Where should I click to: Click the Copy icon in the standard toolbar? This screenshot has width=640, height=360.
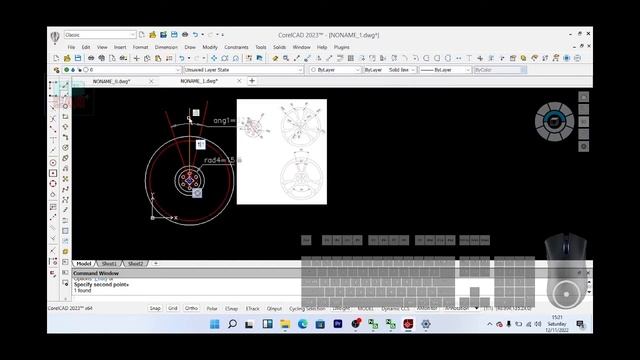147,58
